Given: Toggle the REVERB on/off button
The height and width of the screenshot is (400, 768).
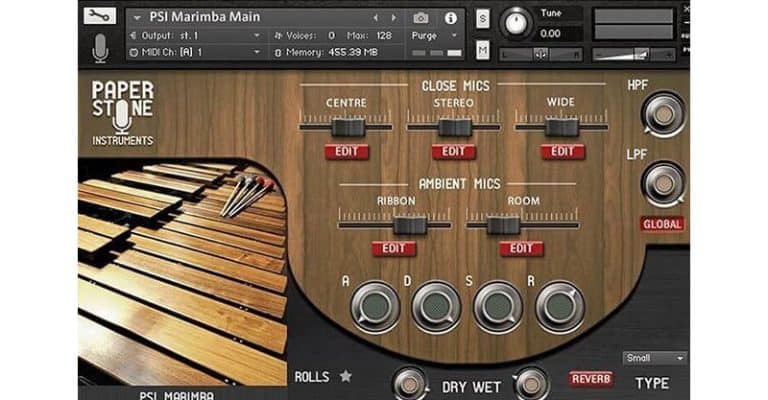Looking at the screenshot, I should coord(591,379).
